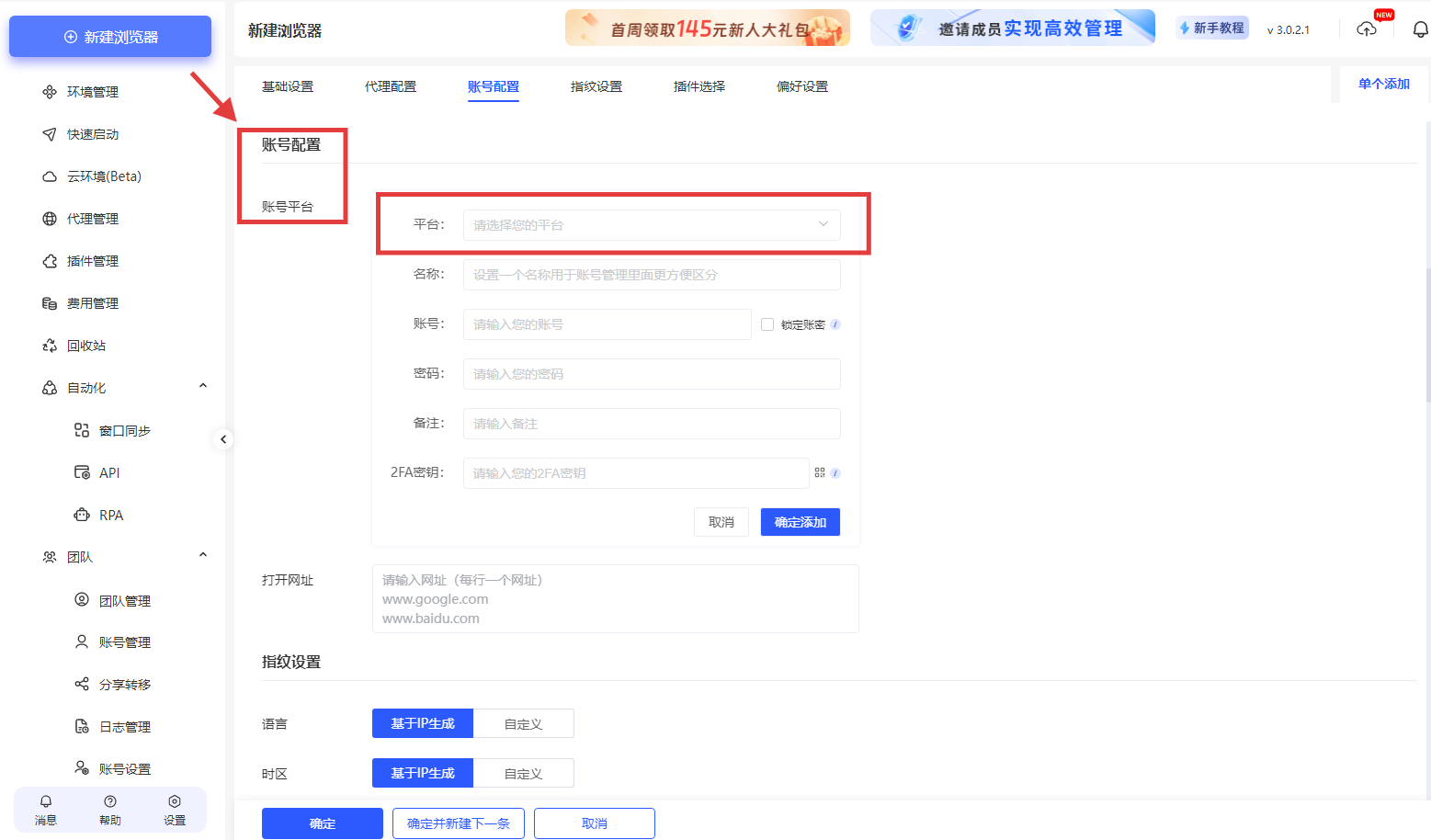
Task: Switch 语言 to 自定义
Action: 524,723
